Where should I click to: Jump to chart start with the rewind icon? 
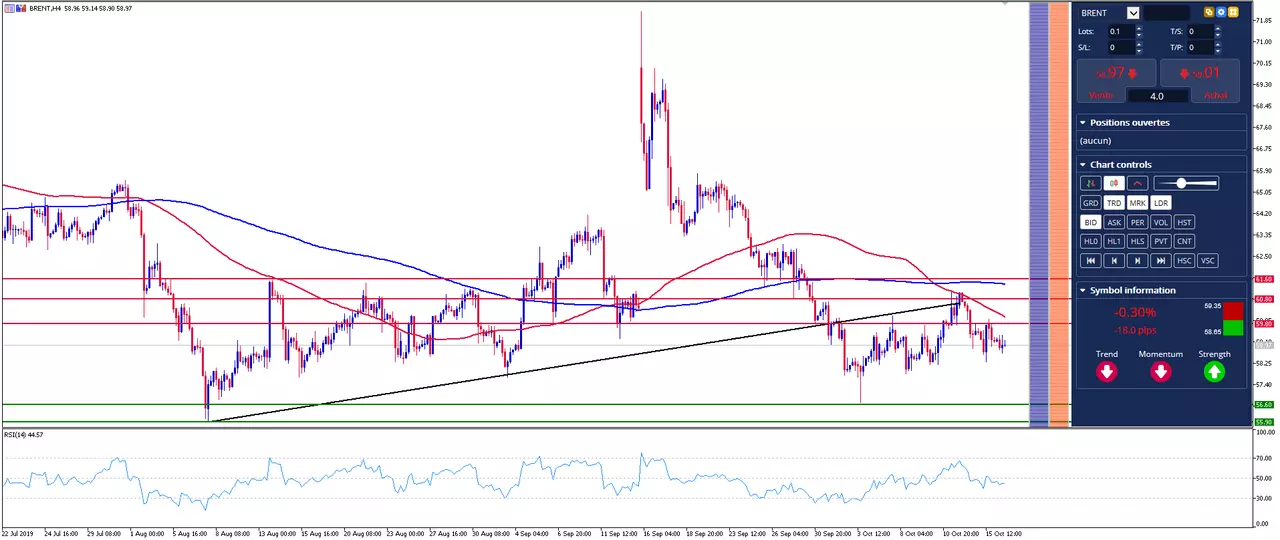tap(1090, 260)
